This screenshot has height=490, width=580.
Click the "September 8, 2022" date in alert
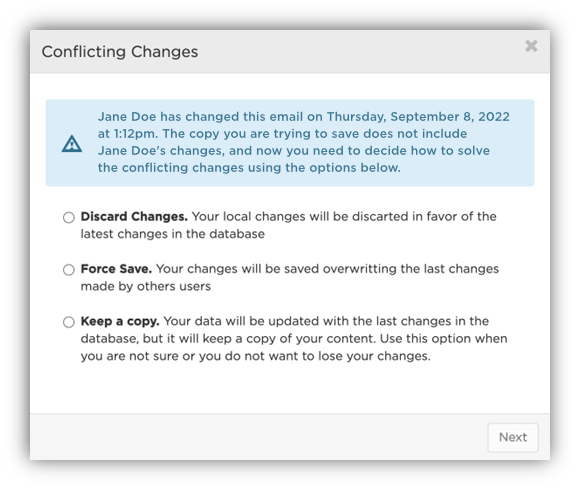pyautogui.click(x=450, y=117)
